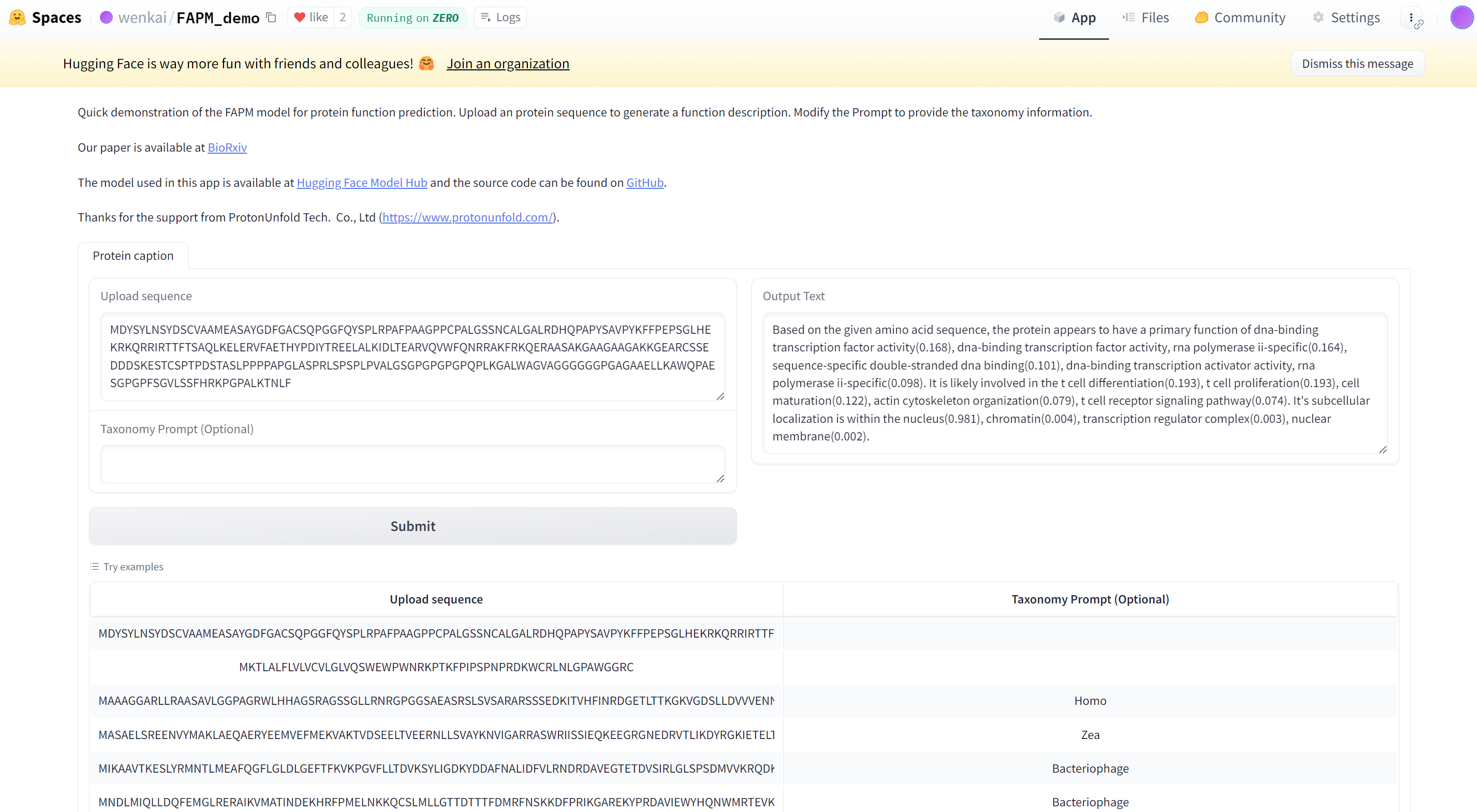This screenshot has width=1477, height=812.
Task: Follow the GitHub source code link
Action: point(644,182)
